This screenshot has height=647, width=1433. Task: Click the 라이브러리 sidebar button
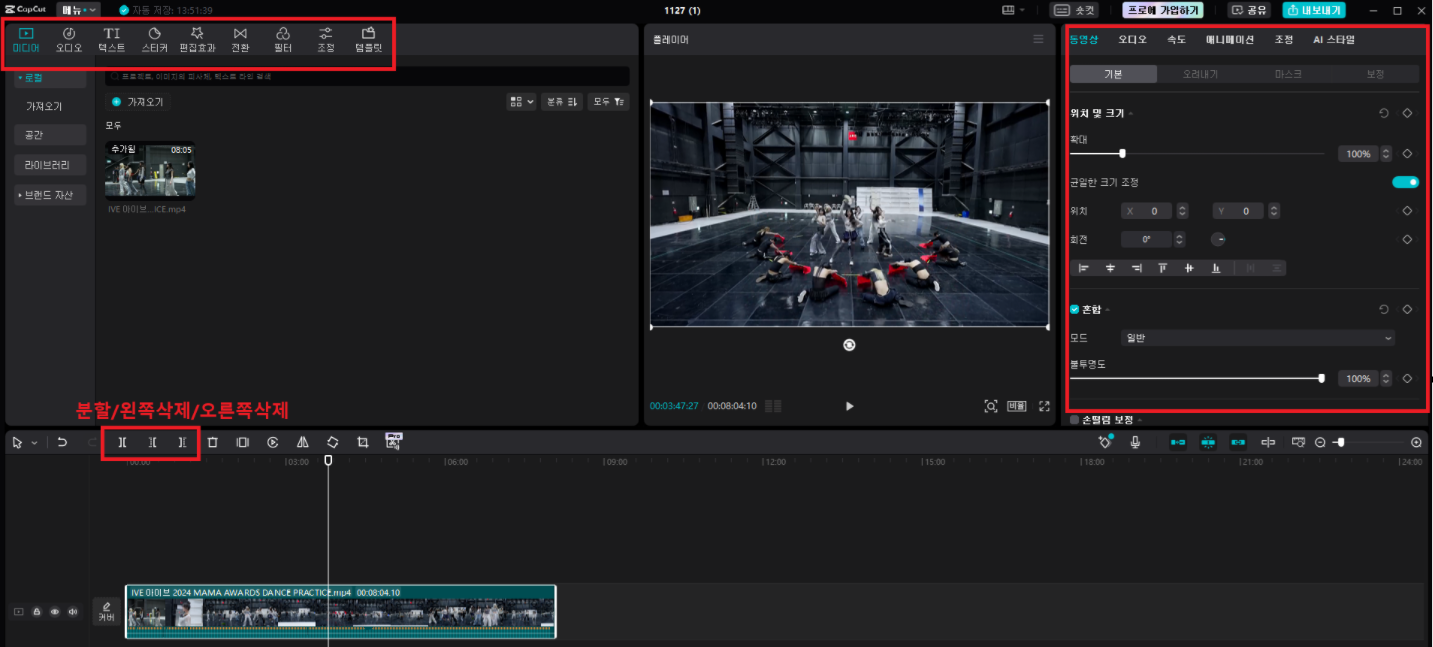tap(48, 165)
